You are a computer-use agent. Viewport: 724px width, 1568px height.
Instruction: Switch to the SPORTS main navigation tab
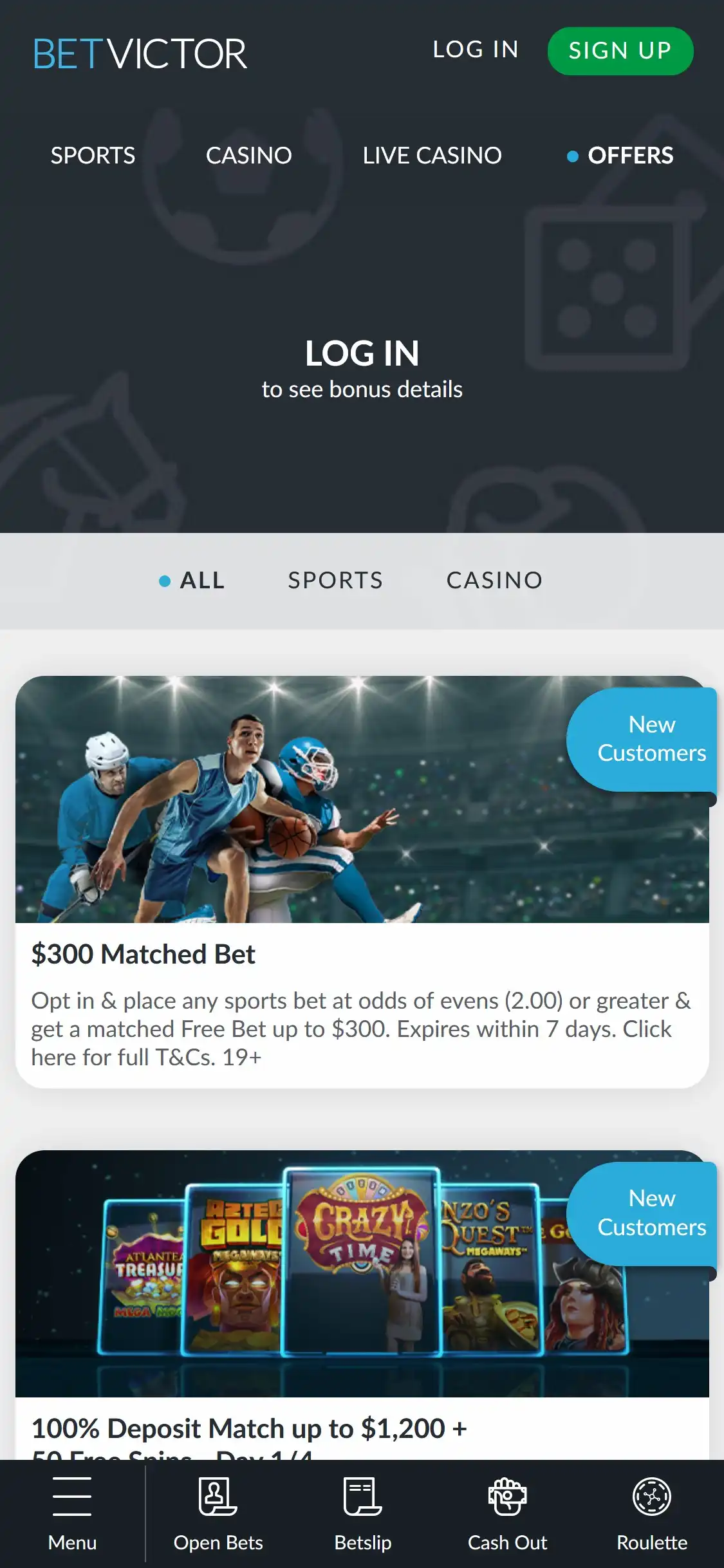93,155
